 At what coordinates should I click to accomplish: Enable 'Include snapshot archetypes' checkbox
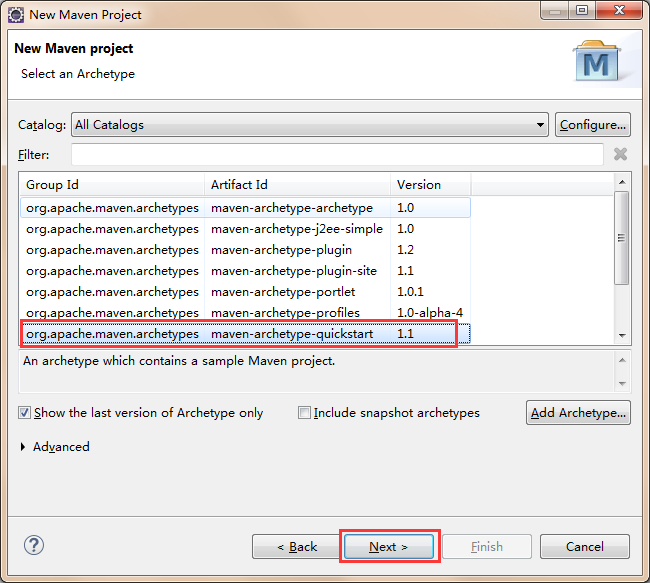coord(304,412)
